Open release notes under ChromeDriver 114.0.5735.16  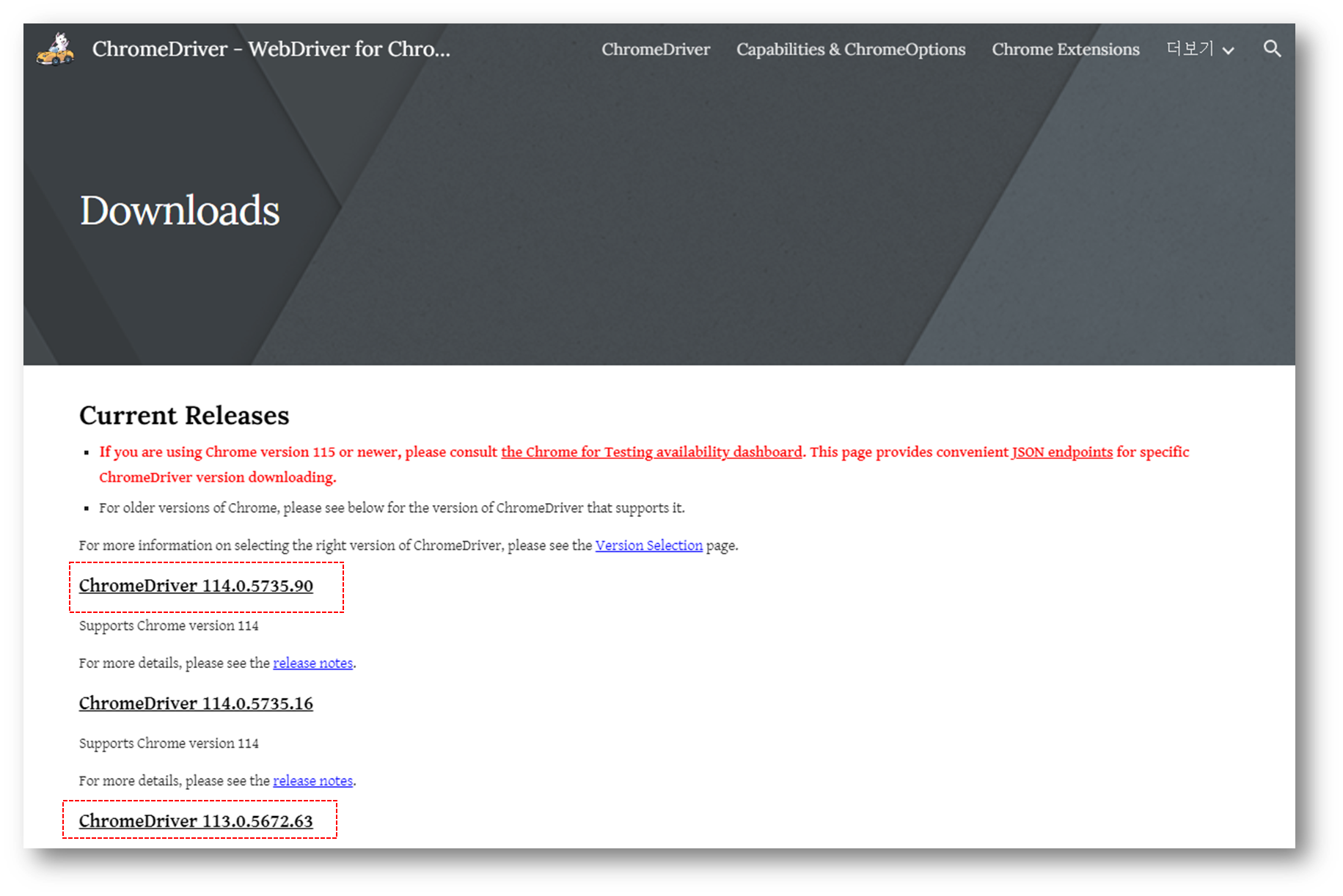[312, 780]
